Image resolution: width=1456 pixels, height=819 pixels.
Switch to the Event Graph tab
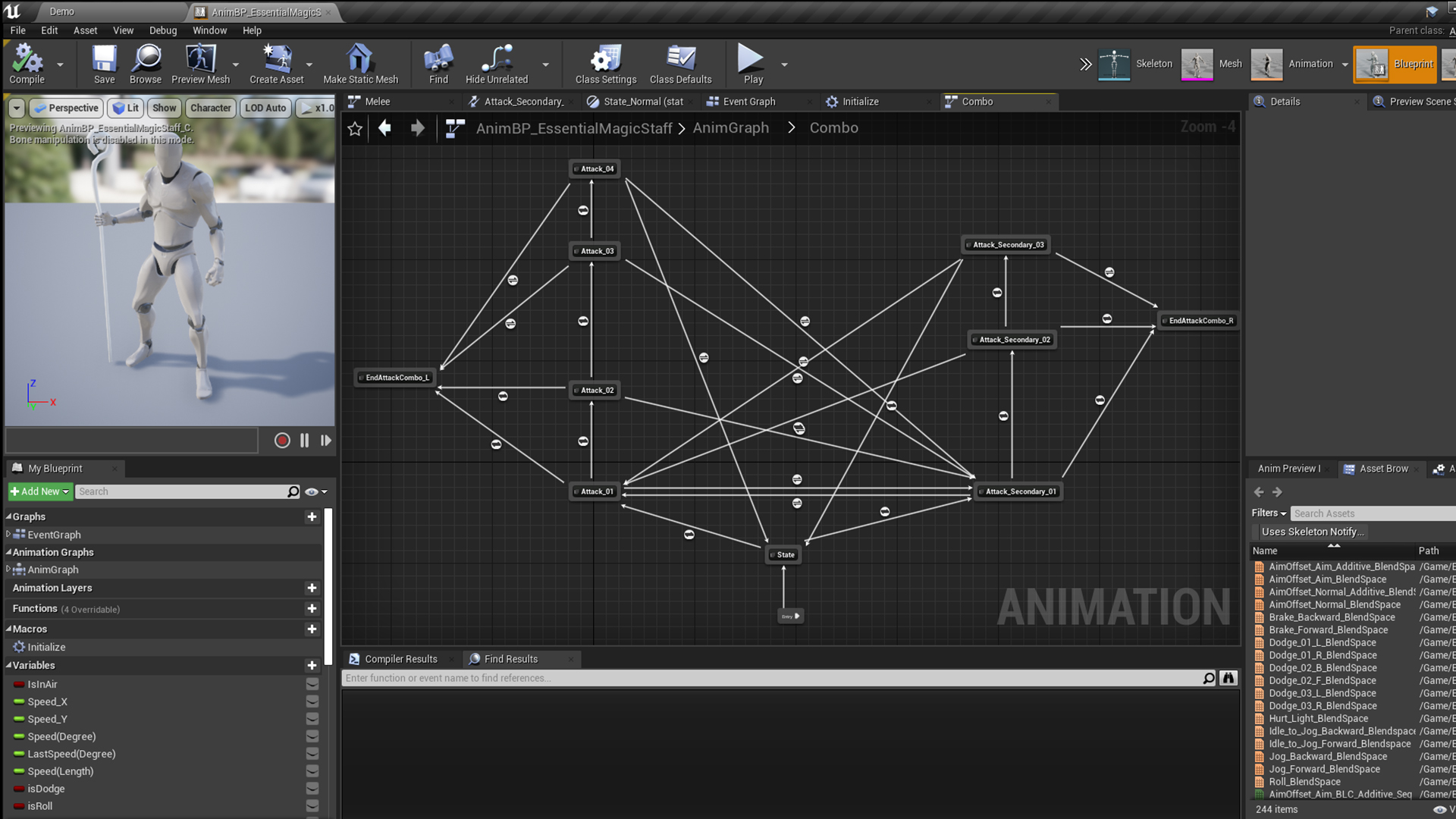click(748, 102)
